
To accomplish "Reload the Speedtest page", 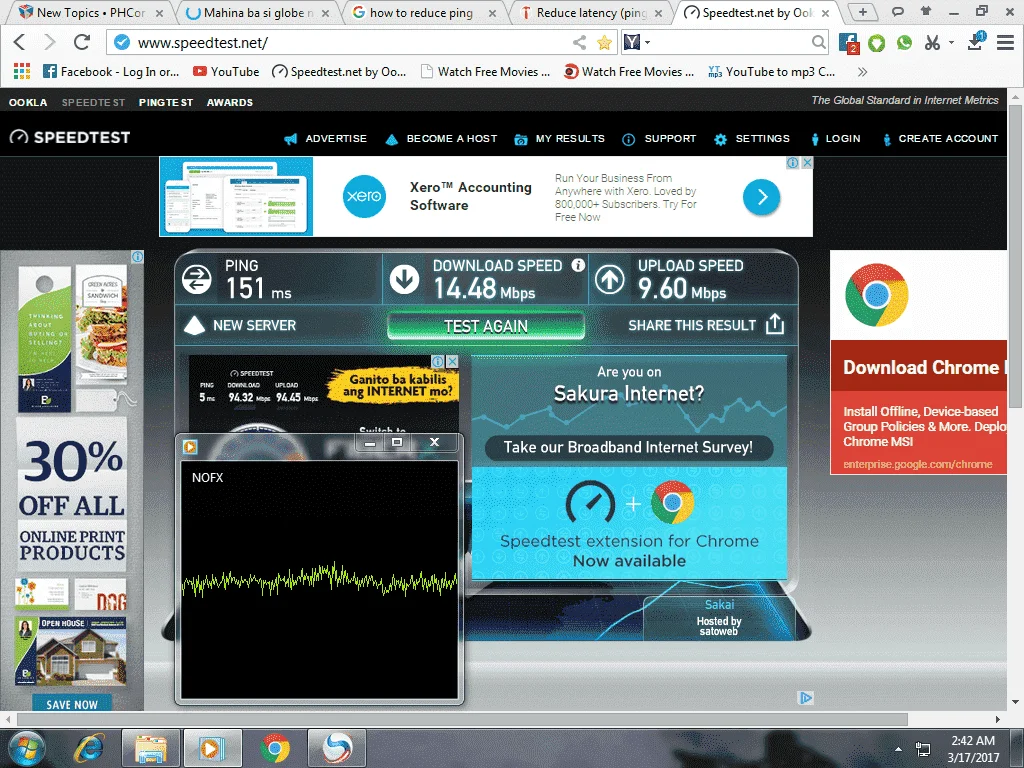I will [82, 42].
